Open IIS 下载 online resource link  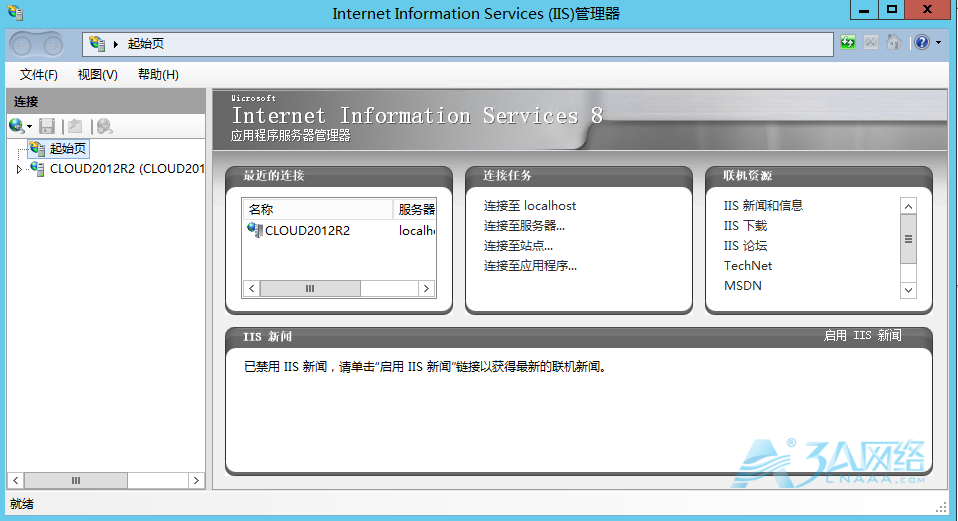click(745, 226)
